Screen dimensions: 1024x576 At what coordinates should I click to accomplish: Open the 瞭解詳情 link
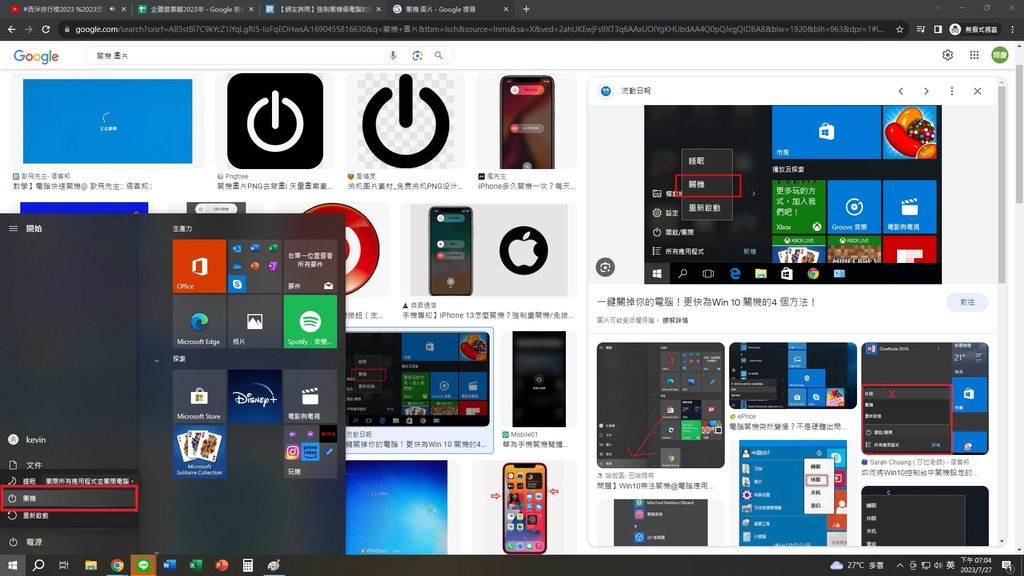point(675,321)
